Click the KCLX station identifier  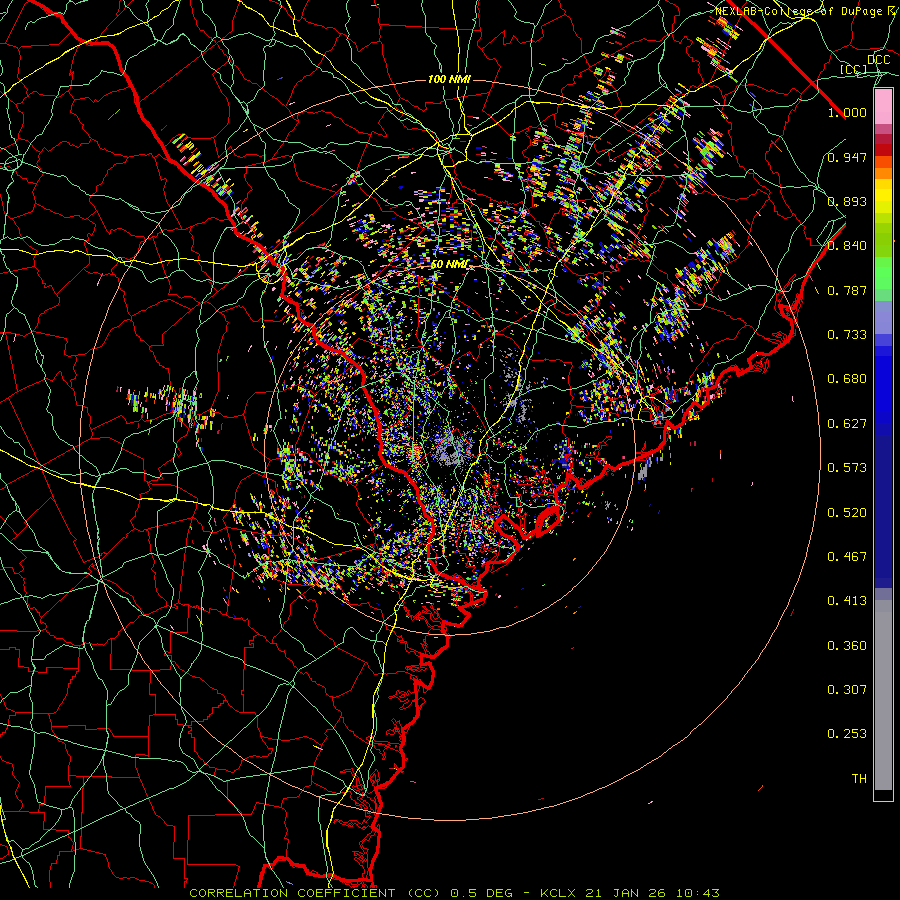tap(557, 893)
